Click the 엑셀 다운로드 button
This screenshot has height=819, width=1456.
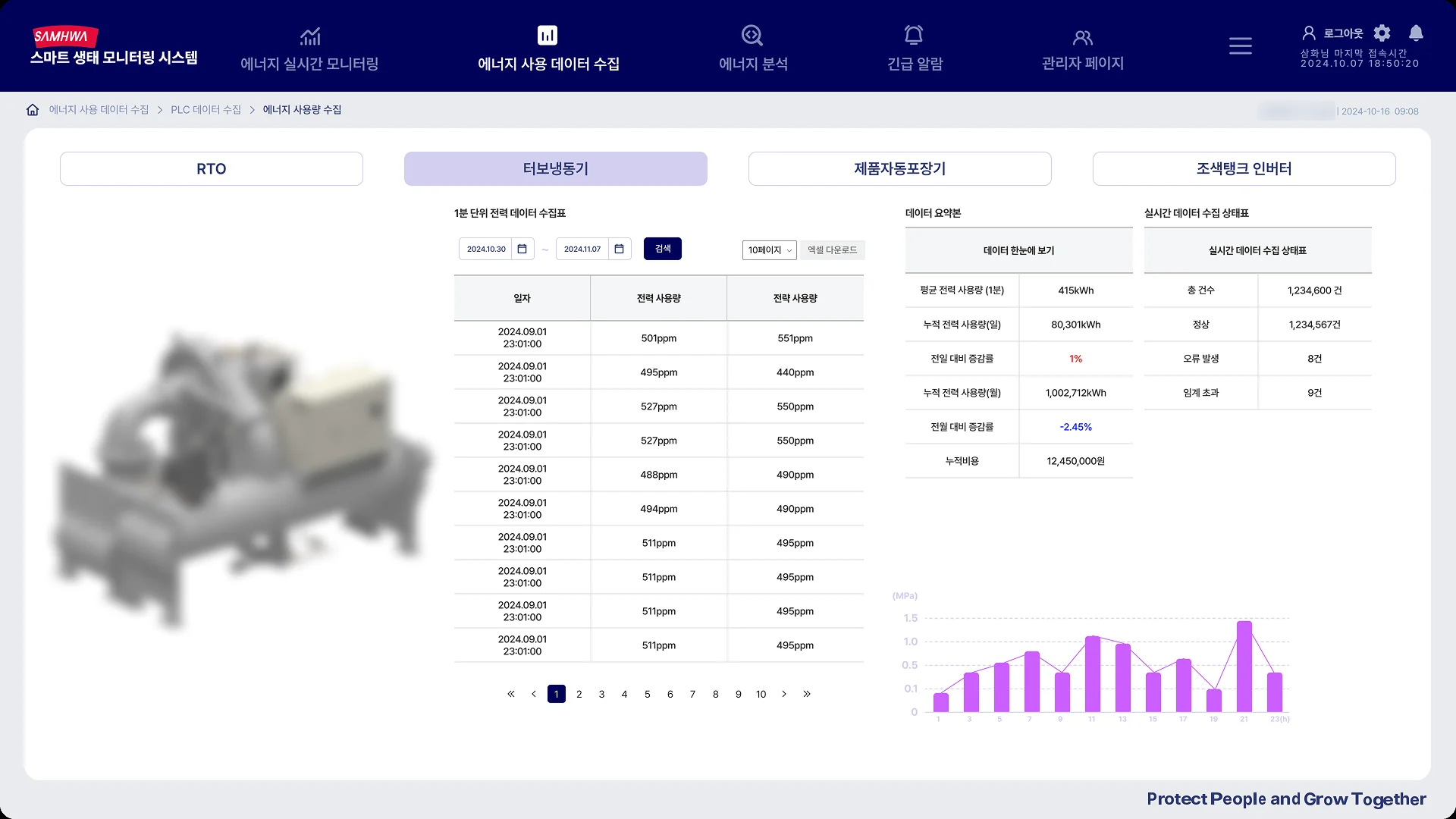[x=832, y=250]
